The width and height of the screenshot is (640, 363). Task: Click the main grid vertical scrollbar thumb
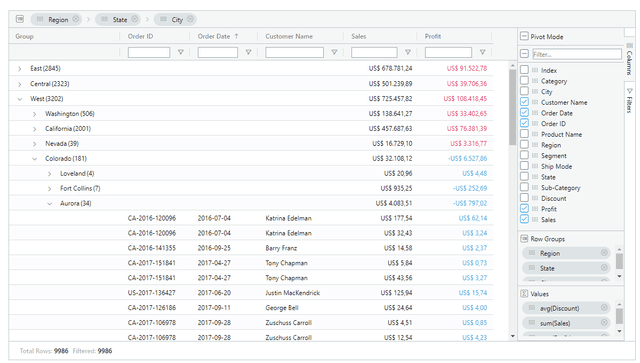point(513,107)
